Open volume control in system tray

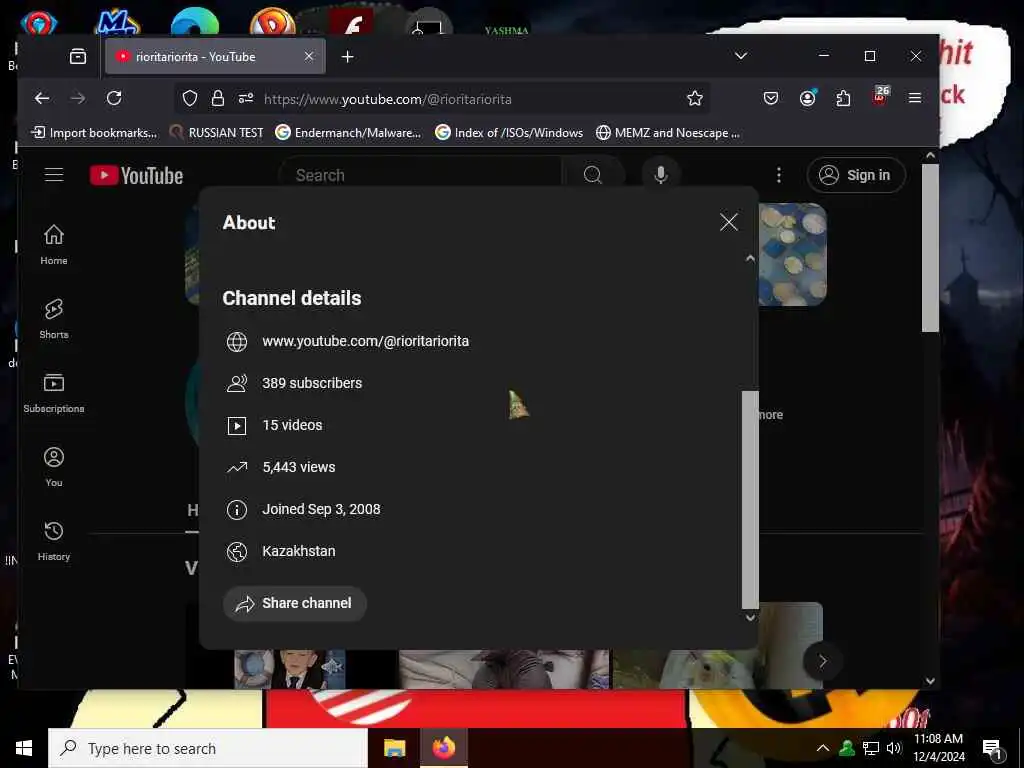pyautogui.click(x=894, y=748)
